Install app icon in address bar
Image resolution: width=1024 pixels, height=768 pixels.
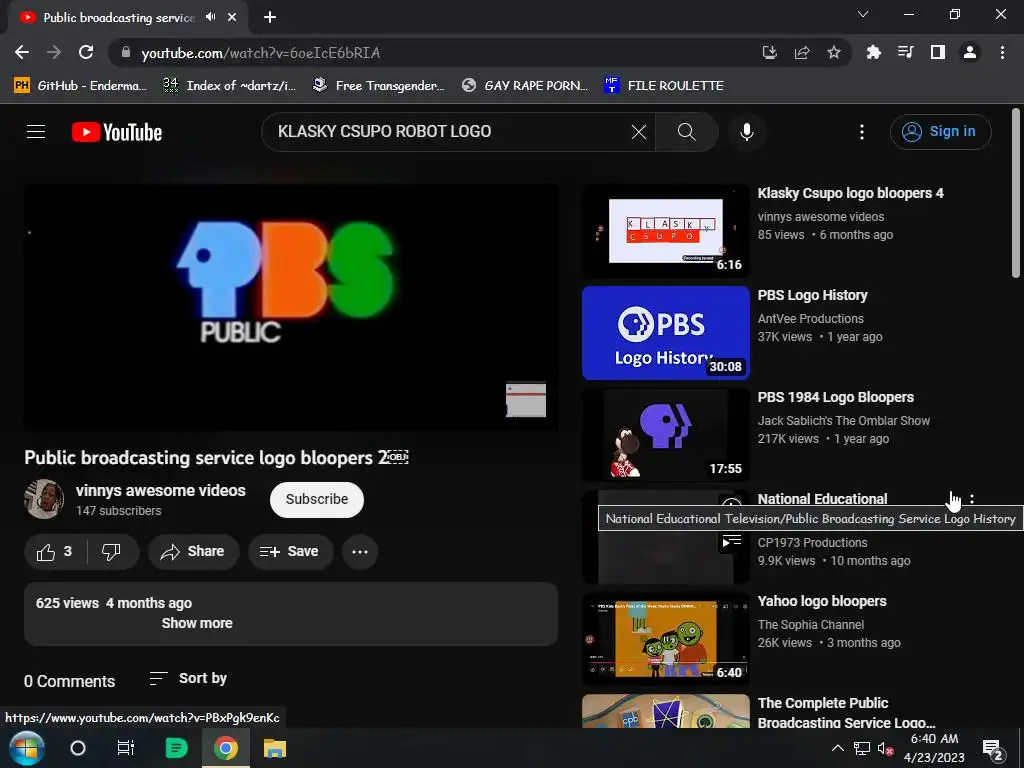tap(770, 52)
